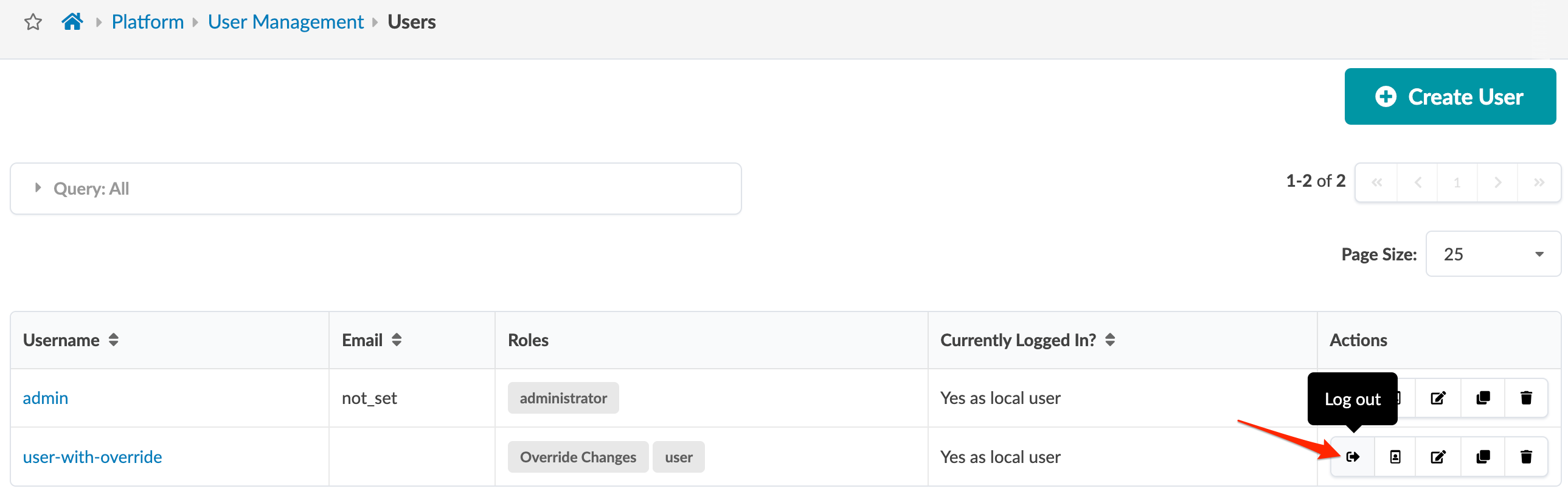The width and height of the screenshot is (1568, 494).
Task: Open profile icon for user-with-override
Action: [1395, 457]
